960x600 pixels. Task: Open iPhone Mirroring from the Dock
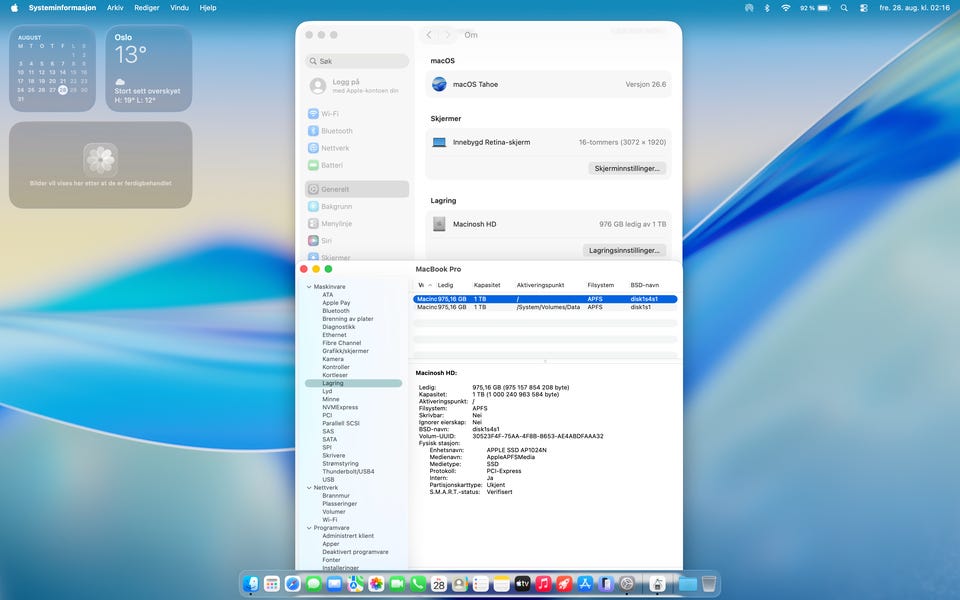[606, 583]
